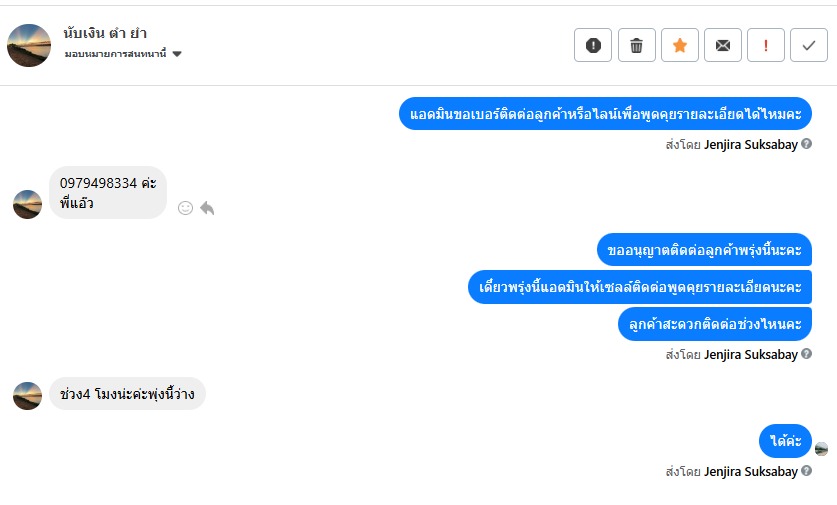Flag conversation with the red exclamation icon
837x505 pixels.
coord(766,45)
